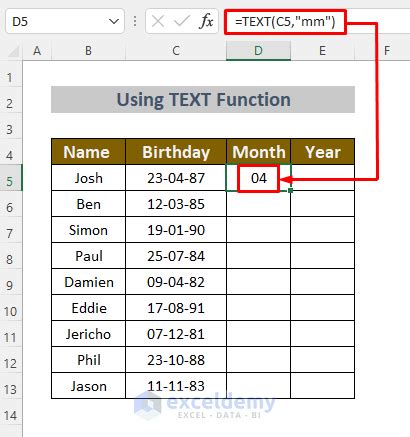This screenshot has width=410, height=437.
Task: Select the birthday cell 07-12-81
Action: tap(176, 334)
